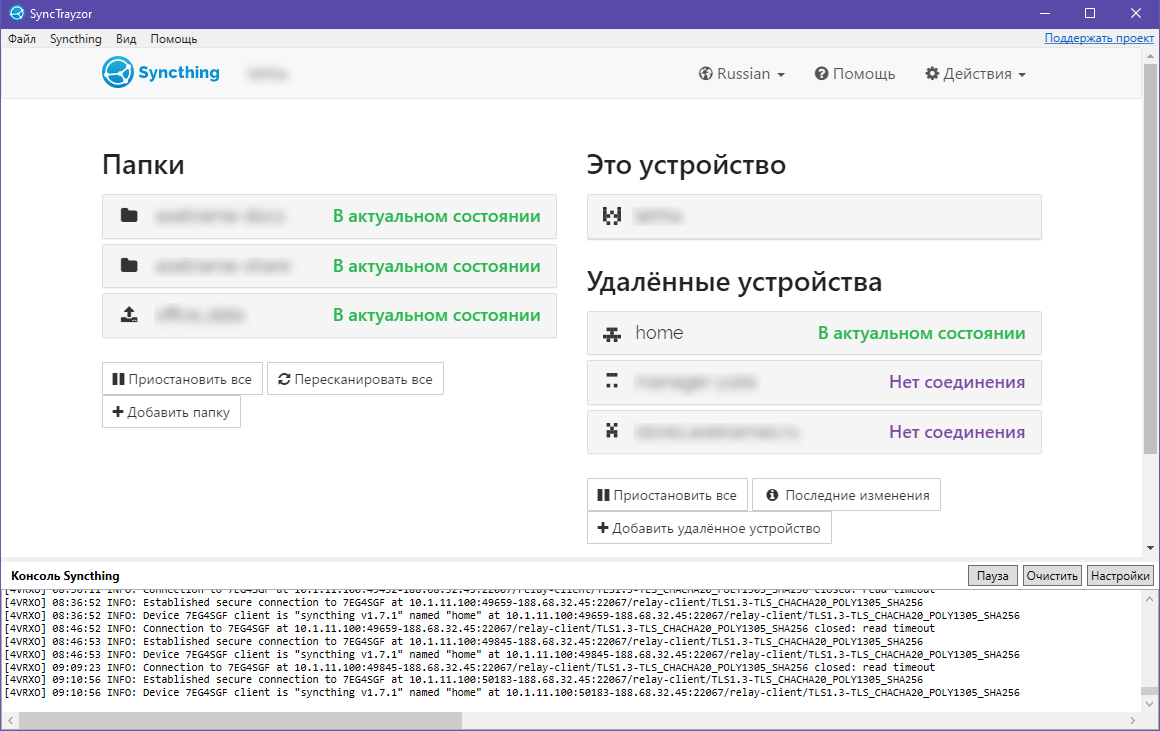The width and height of the screenshot is (1160, 731).
Task: Click the upload icon of third folder
Action: pos(129,314)
